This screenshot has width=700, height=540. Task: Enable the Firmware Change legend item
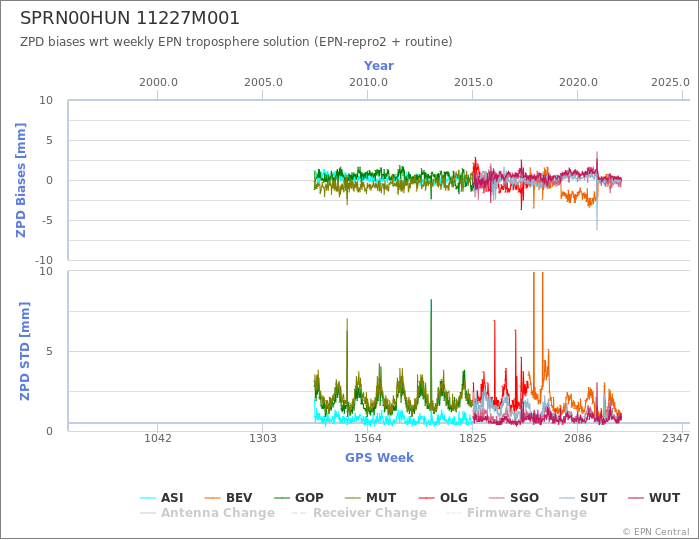click(x=517, y=513)
